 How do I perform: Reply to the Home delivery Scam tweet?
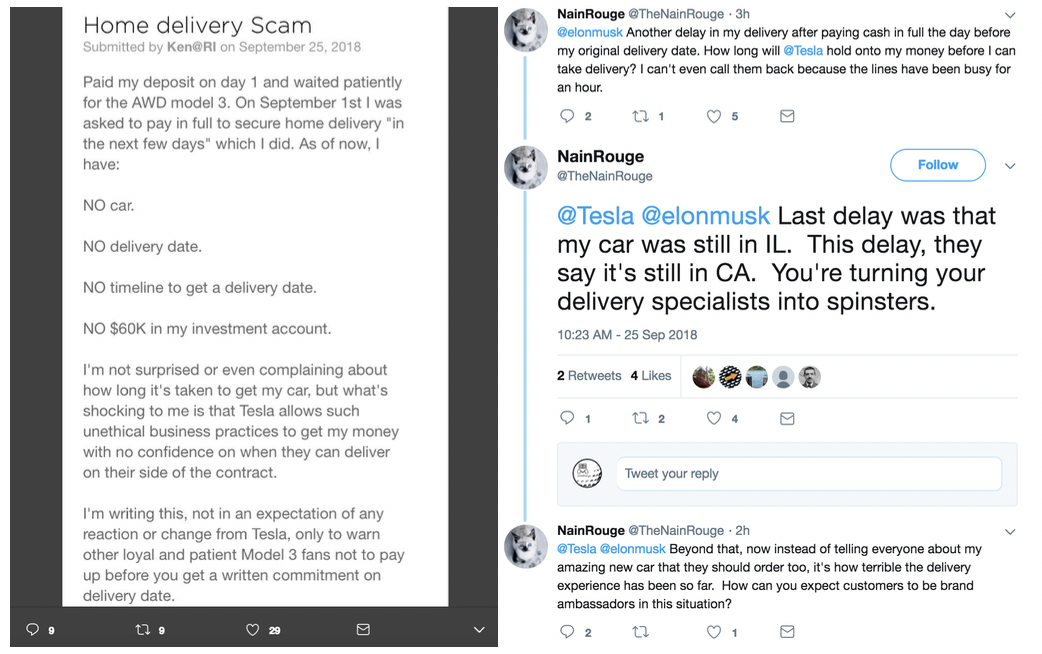tap(33, 630)
